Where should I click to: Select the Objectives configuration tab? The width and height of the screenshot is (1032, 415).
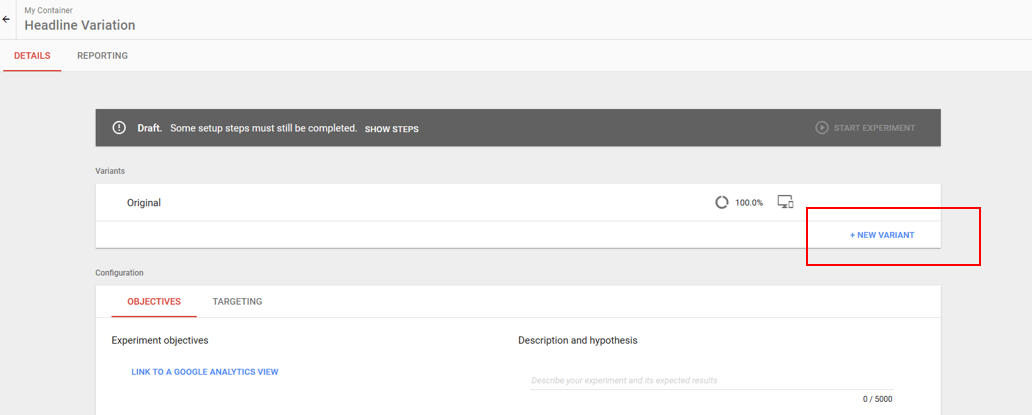(154, 301)
